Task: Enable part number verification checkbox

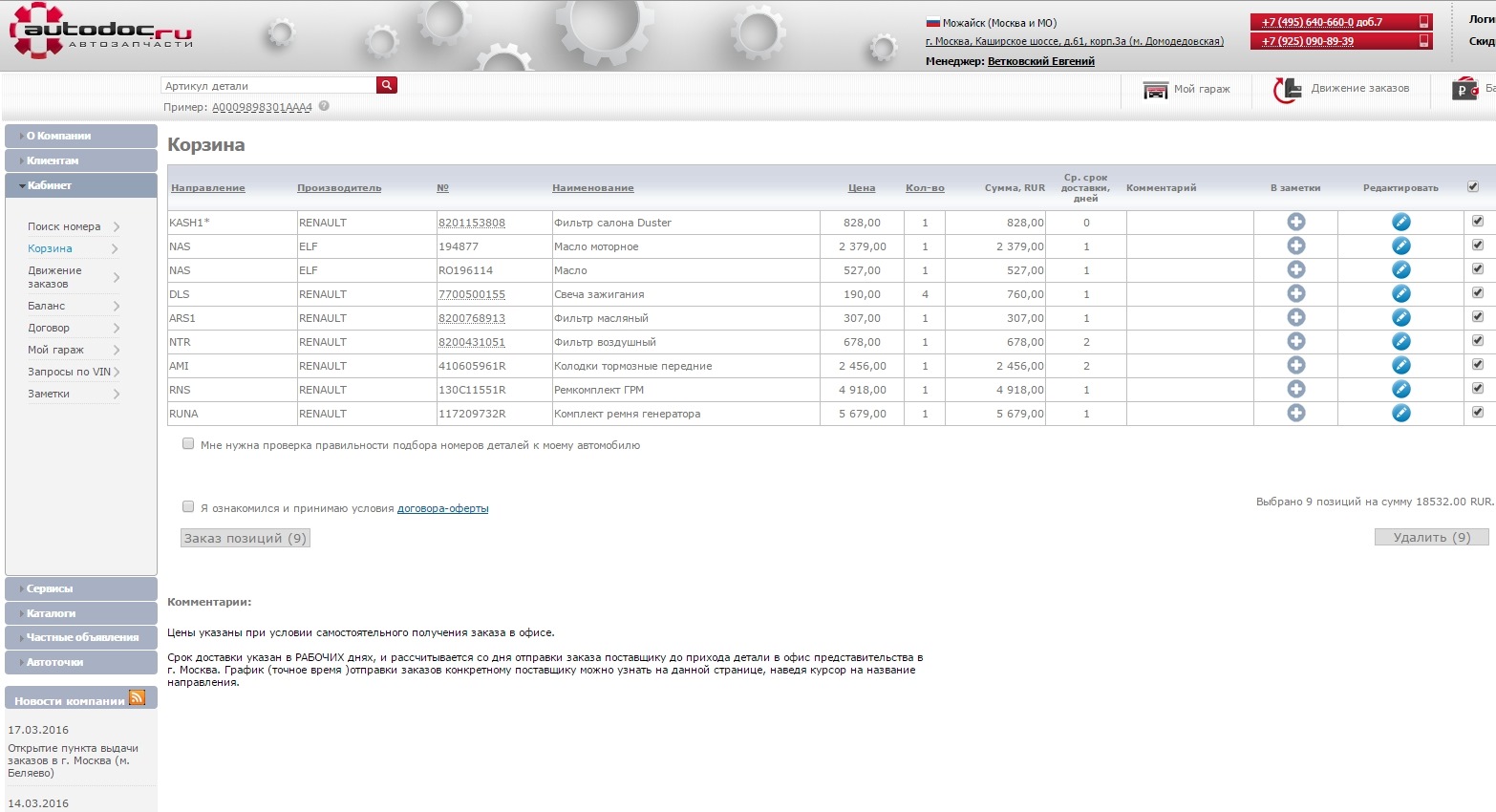Action: point(188,443)
